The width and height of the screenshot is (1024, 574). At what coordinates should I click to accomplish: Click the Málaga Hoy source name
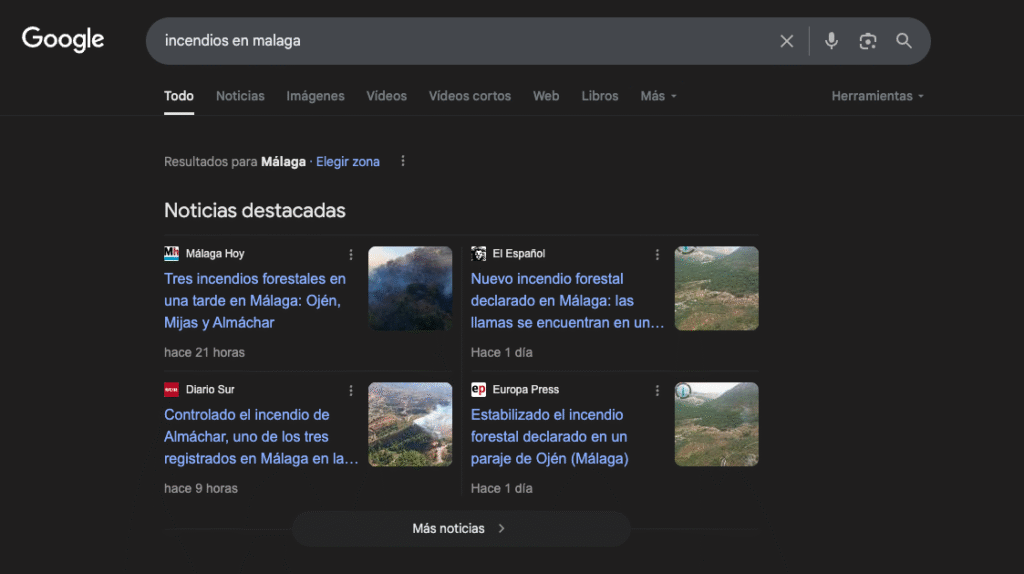click(215, 253)
